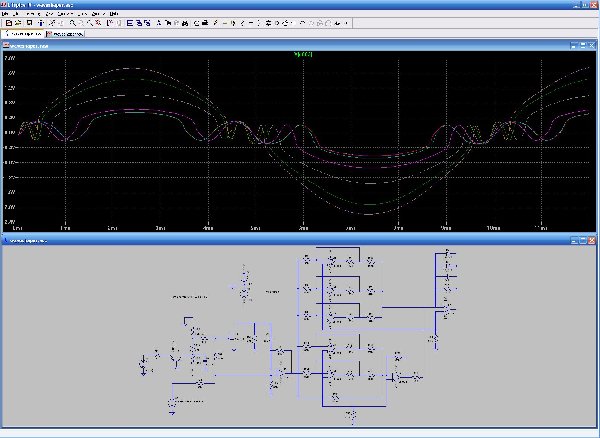
Task: Minimize the waveform plot child window
Action: click(574, 46)
